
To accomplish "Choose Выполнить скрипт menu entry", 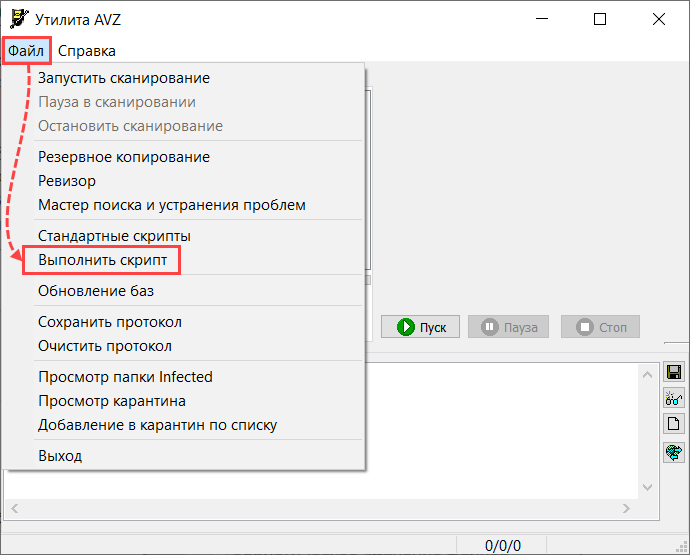I will click(185, 260).
